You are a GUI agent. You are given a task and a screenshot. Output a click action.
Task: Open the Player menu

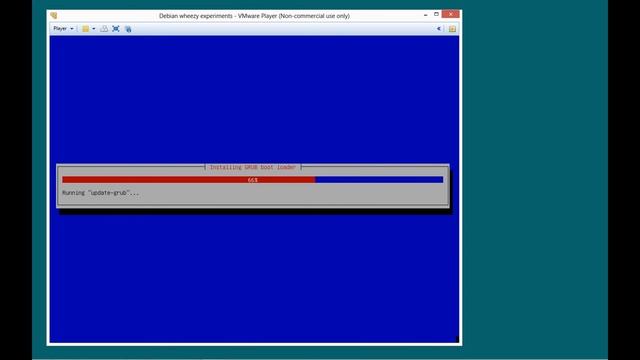63,29
